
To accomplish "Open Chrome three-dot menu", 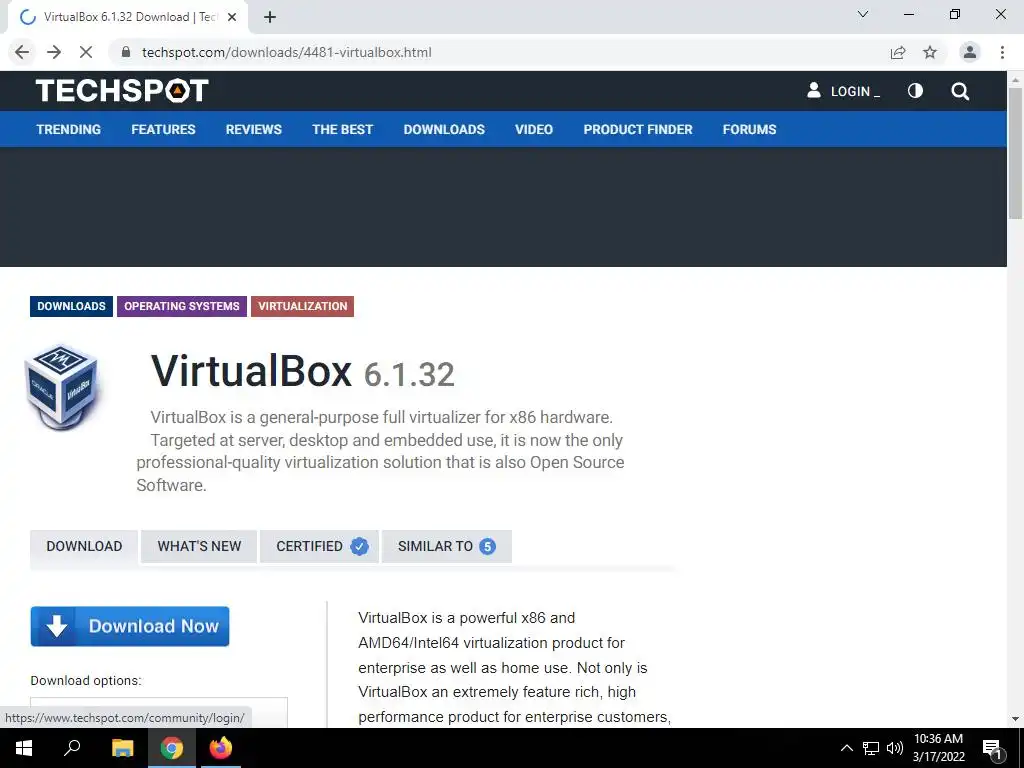I will coord(1002,52).
